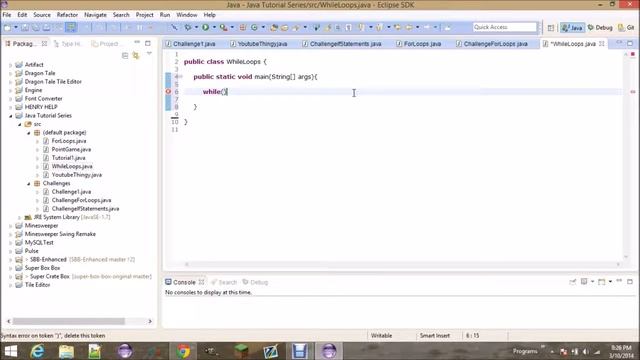The height and width of the screenshot is (360, 640).
Task: Open the Source menu
Action: [x=42, y=15]
